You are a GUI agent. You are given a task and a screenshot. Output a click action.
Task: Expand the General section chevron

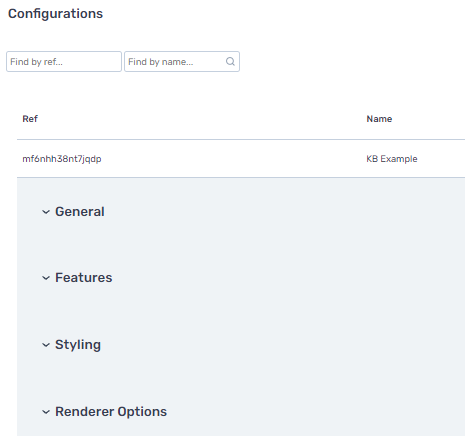(46, 212)
